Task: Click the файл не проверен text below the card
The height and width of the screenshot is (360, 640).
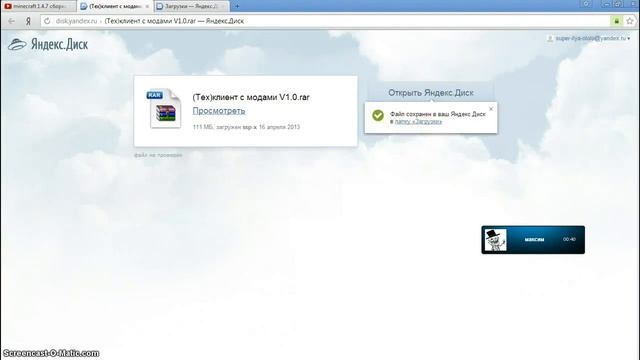Action: (158, 155)
